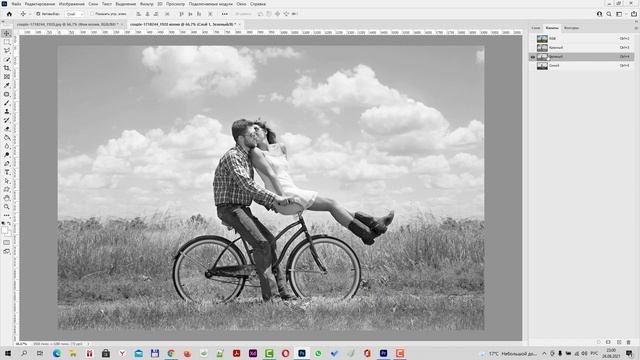
Task: Select the Eyedropper tool
Action: click(x=7, y=85)
